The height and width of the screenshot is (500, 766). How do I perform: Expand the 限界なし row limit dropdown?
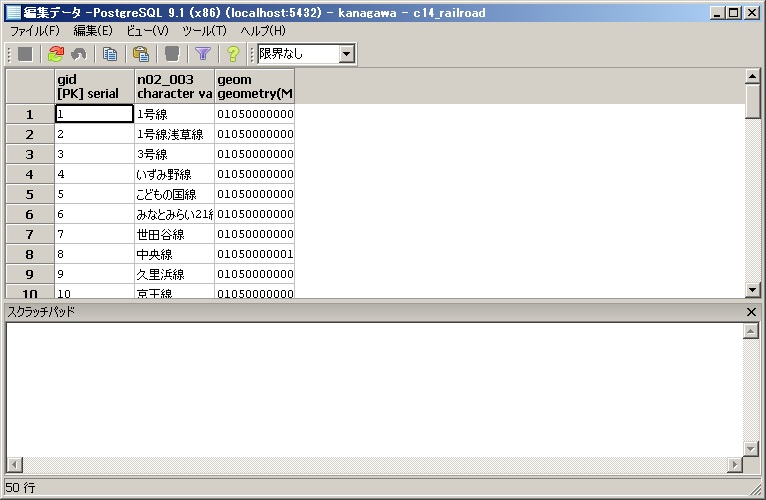click(347, 54)
